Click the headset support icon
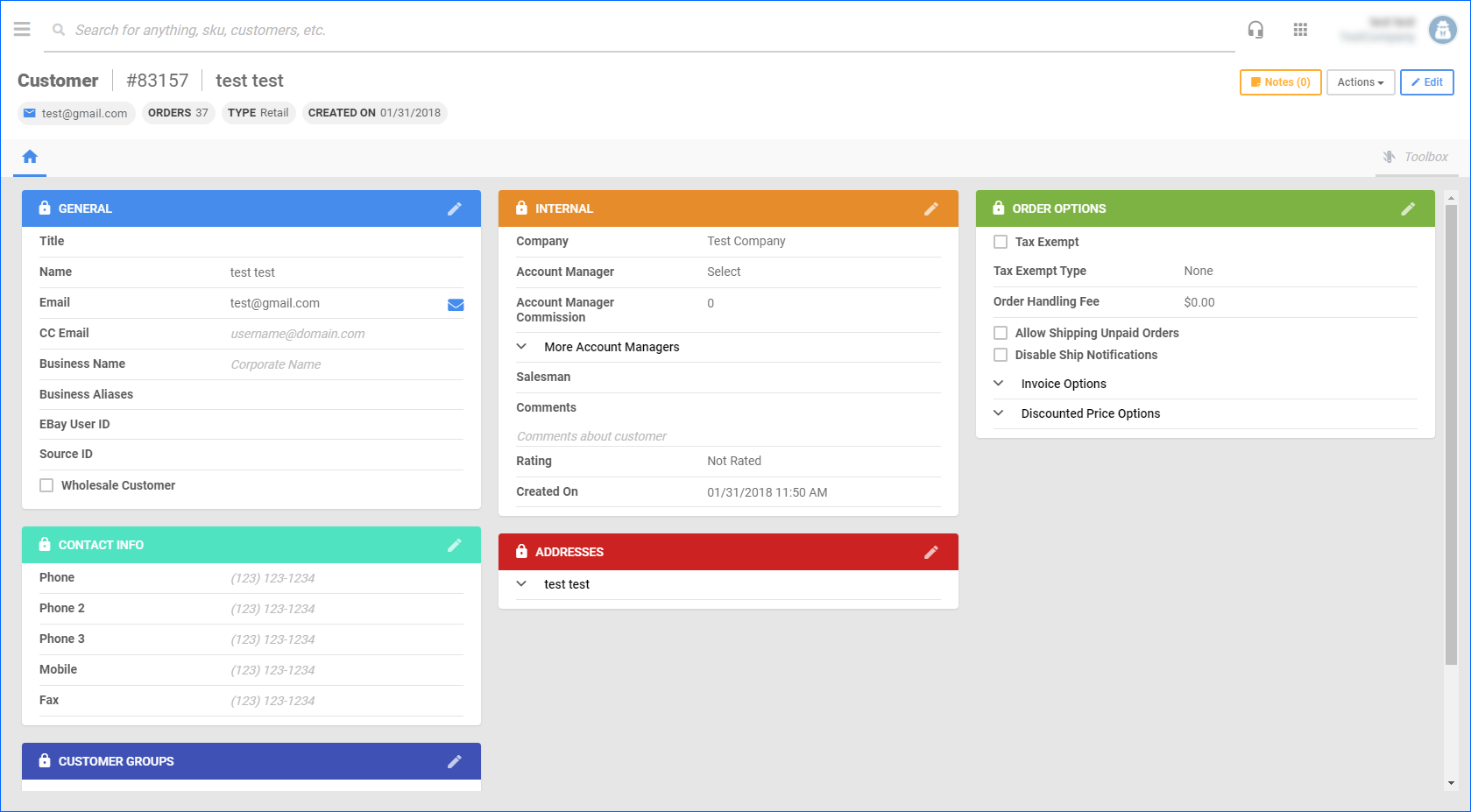This screenshot has width=1471, height=812. pyautogui.click(x=1255, y=30)
